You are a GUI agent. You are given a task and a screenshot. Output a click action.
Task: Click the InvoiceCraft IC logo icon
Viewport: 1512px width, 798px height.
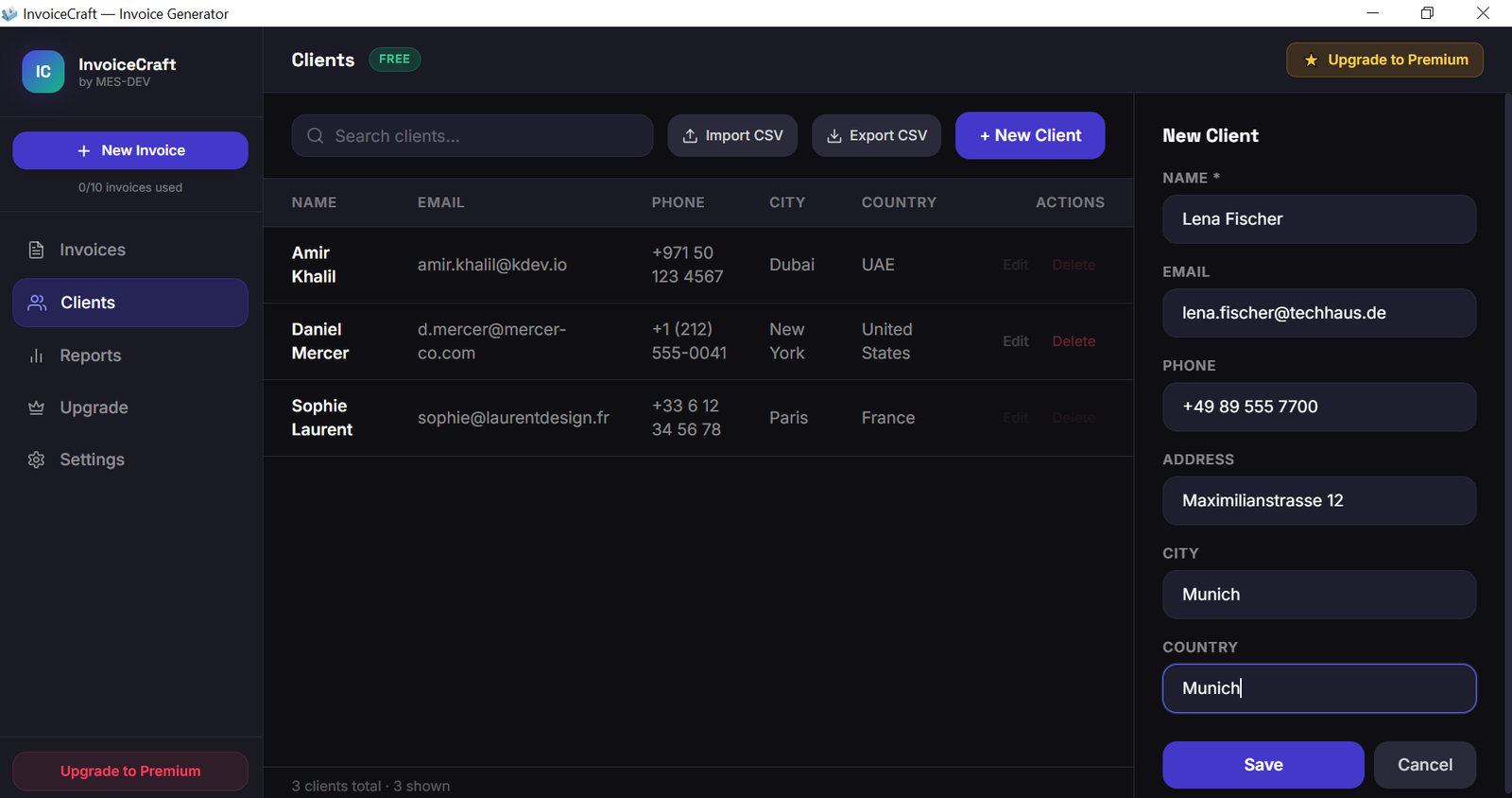point(43,72)
